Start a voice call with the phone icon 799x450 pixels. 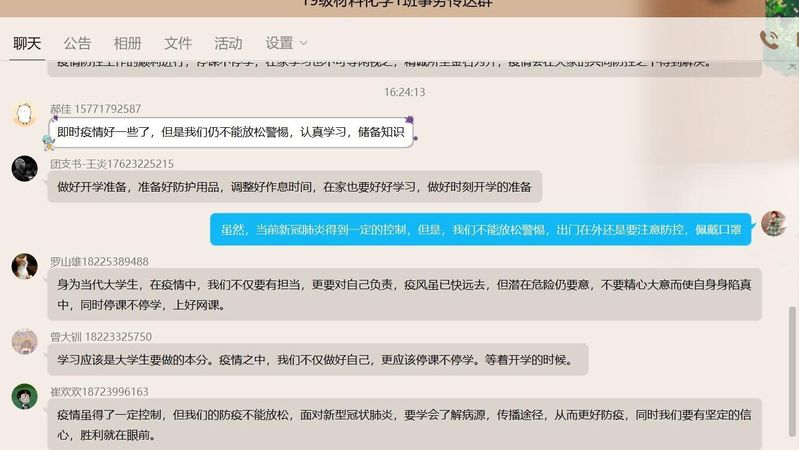click(769, 39)
